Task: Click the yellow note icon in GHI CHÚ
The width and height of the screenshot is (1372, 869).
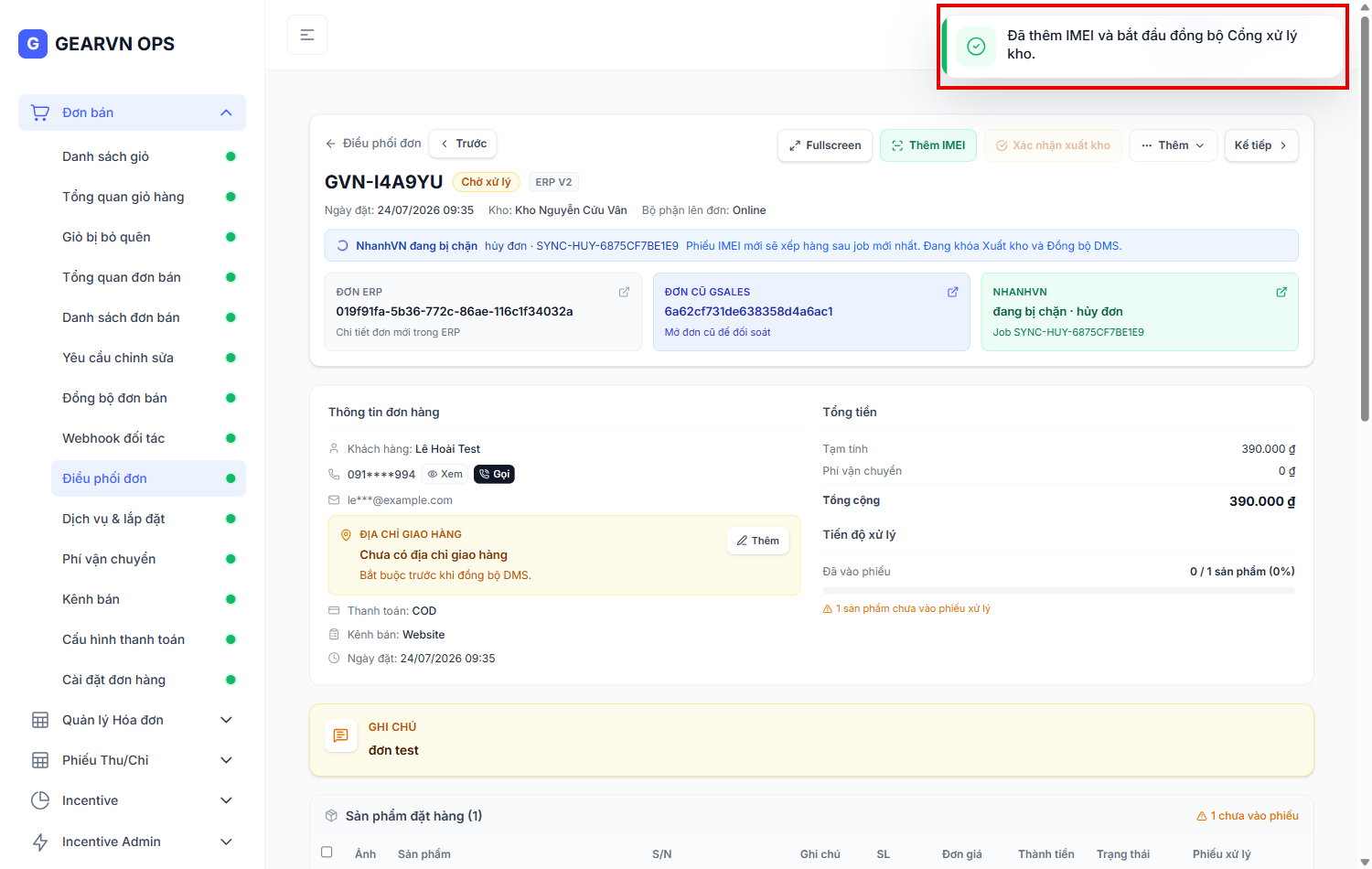Action: 340,735
